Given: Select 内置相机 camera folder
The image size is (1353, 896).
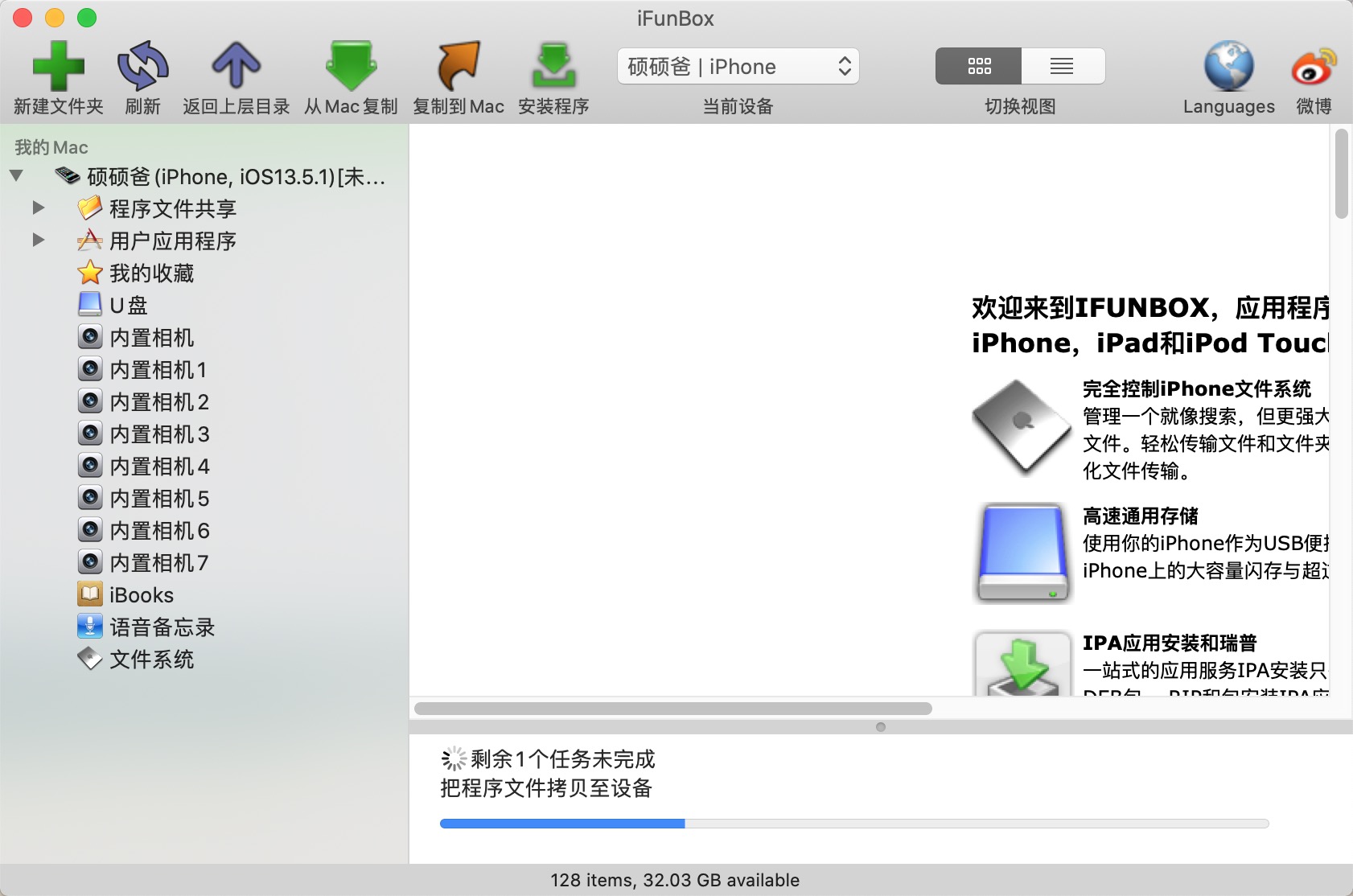Looking at the screenshot, I should coord(204,337).
